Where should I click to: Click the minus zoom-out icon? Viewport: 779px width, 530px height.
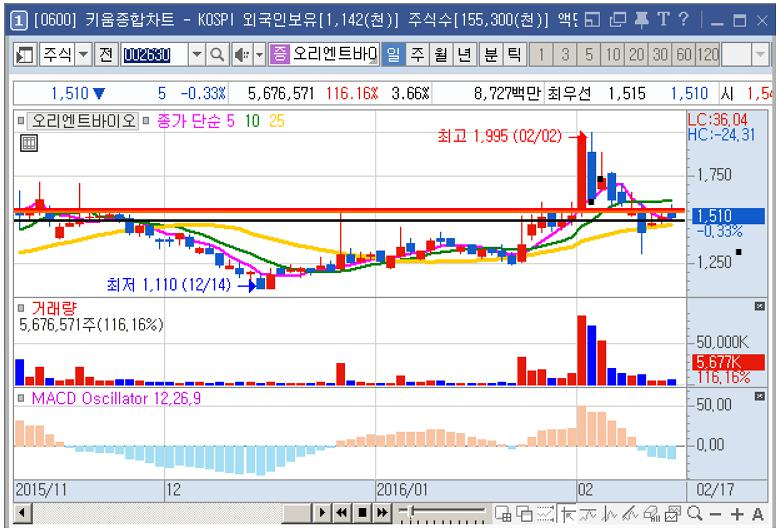coord(715,514)
